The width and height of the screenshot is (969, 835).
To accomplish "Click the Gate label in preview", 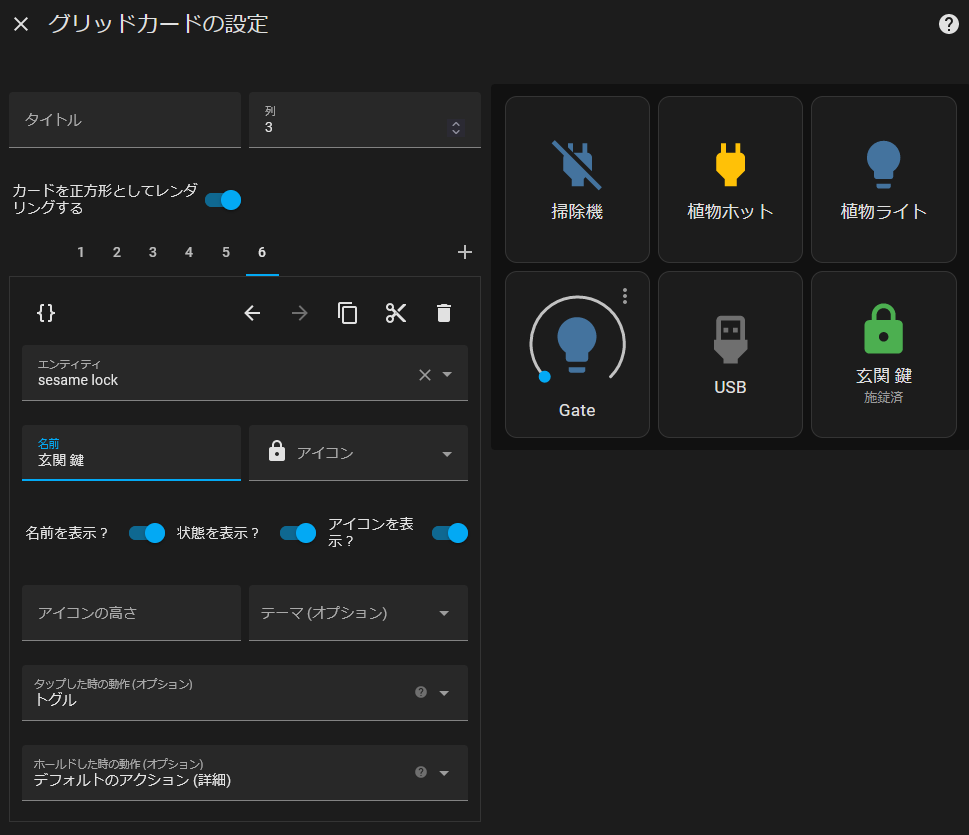I will click(x=577, y=410).
